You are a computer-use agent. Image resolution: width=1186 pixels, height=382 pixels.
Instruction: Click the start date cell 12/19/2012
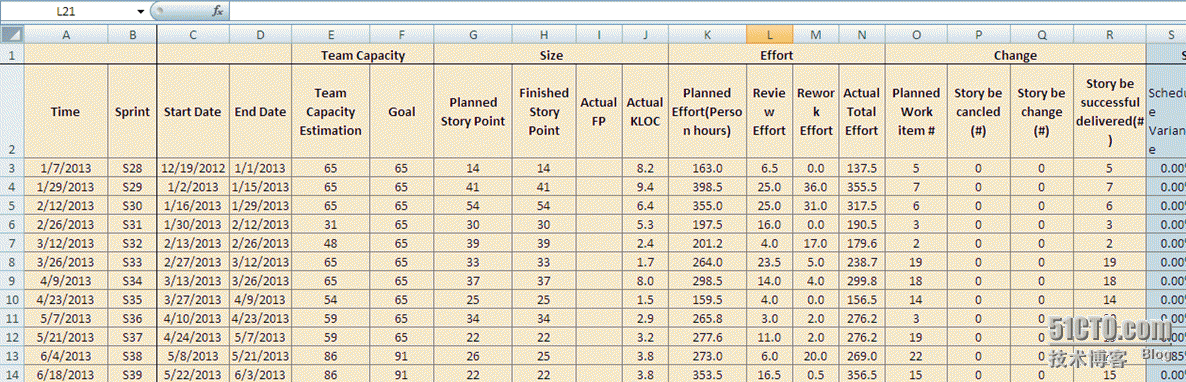point(193,169)
